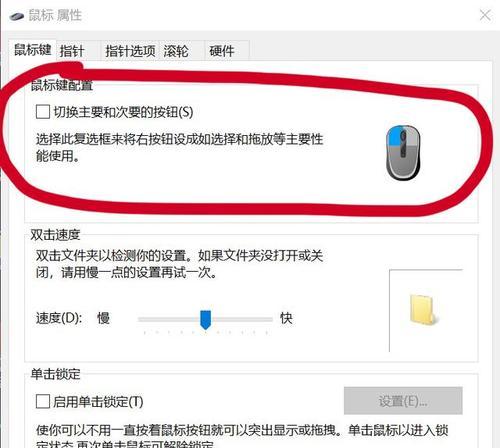Click the 慢 label beside the slider
Image resolution: width=500 pixels, height=448 pixels.
(x=103, y=318)
